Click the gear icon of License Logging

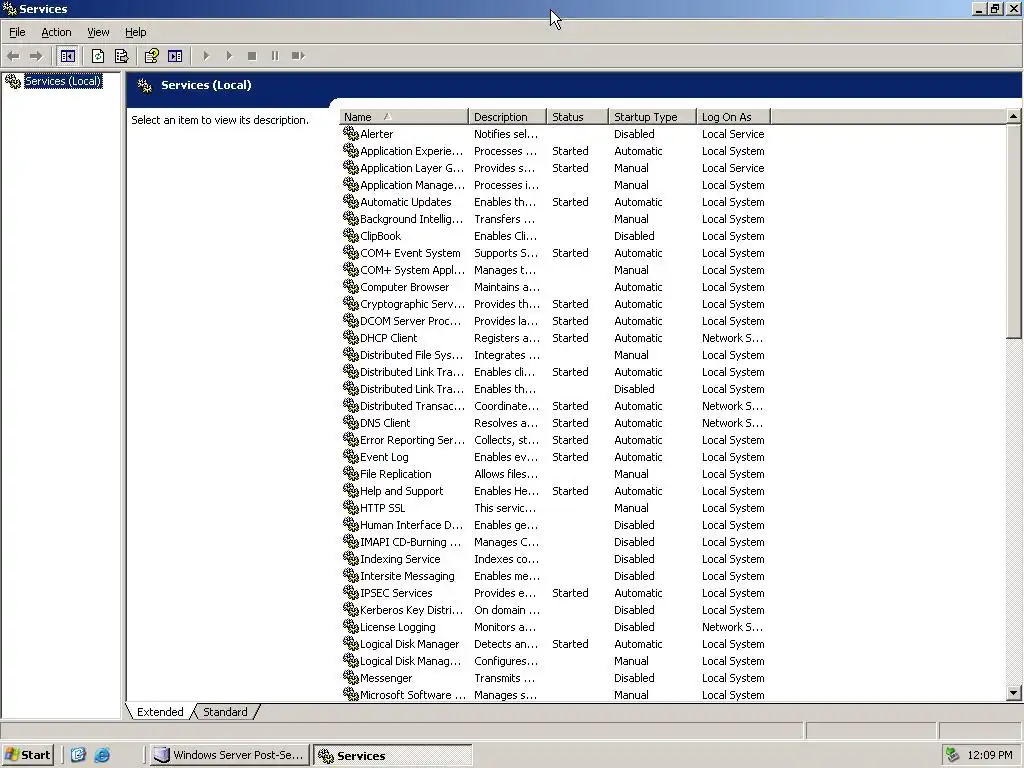(x=351, y=626)
